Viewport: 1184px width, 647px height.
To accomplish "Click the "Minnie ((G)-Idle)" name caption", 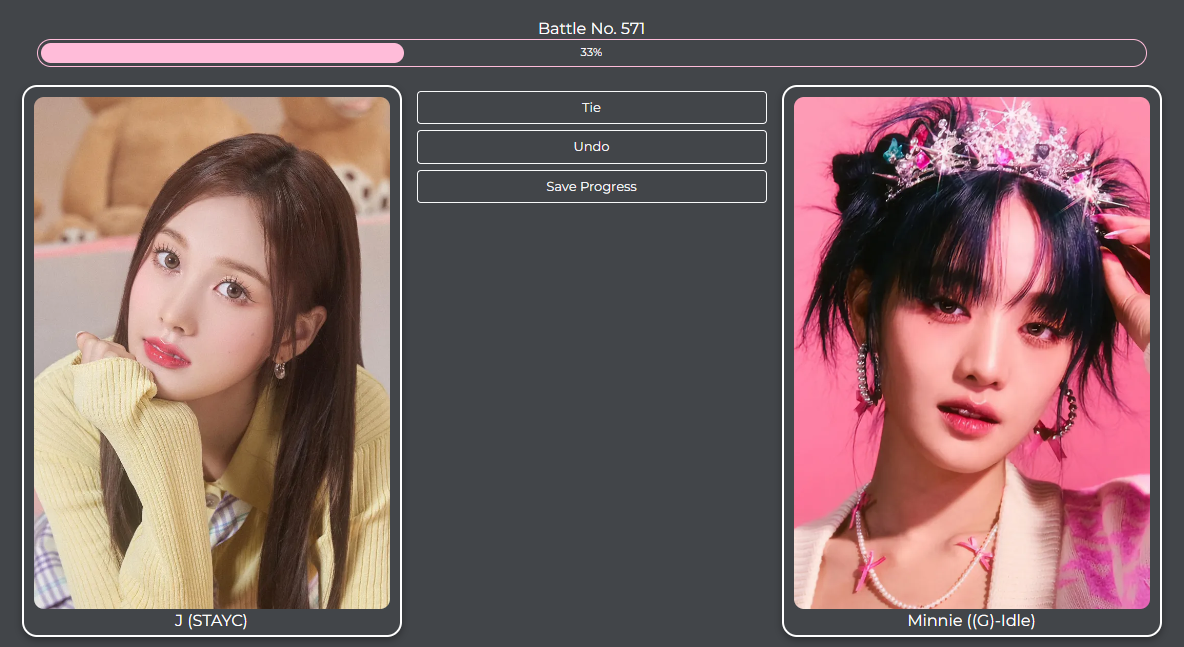I will [971, 621].
